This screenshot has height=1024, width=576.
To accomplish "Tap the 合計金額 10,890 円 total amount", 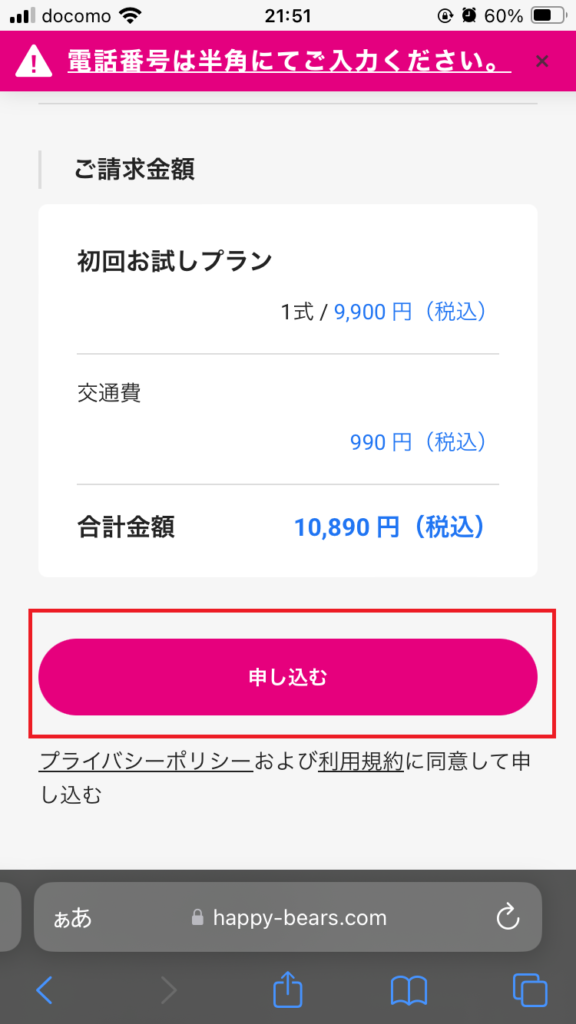I will (x=390, y=527).
